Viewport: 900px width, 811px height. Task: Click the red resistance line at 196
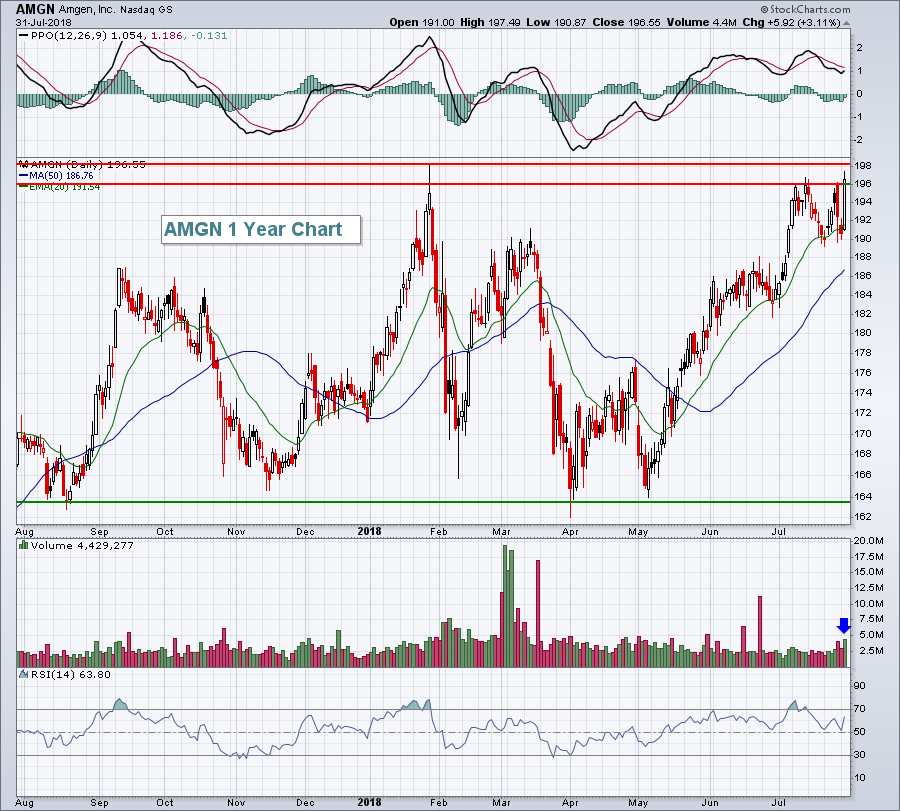(433, 184)
